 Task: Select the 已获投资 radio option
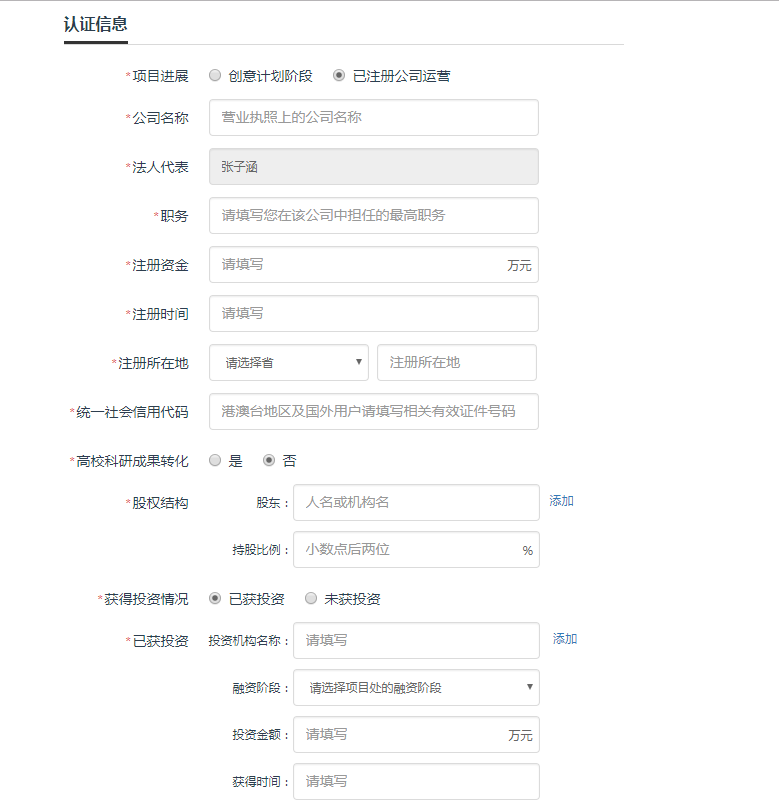[215, 599]
